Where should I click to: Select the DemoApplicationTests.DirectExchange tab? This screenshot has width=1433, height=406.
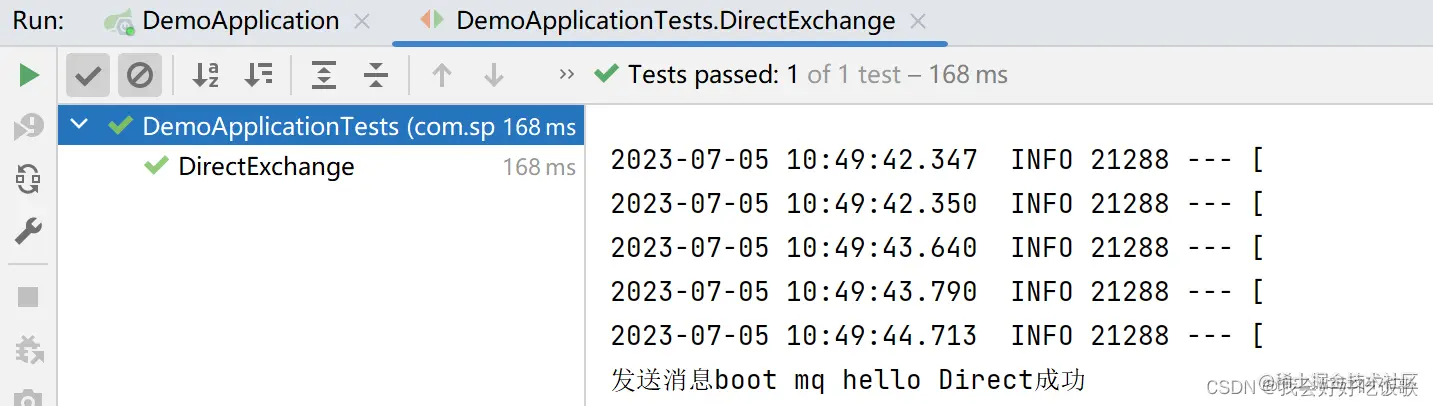pos(675,21)
